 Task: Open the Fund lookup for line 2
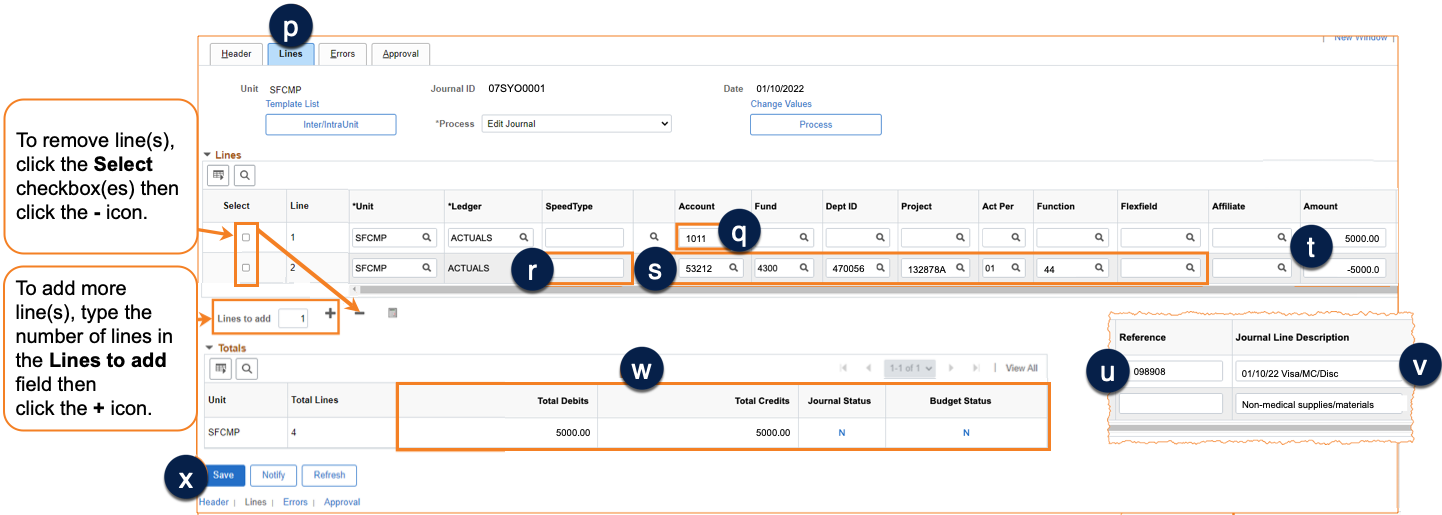pos(805,268)
